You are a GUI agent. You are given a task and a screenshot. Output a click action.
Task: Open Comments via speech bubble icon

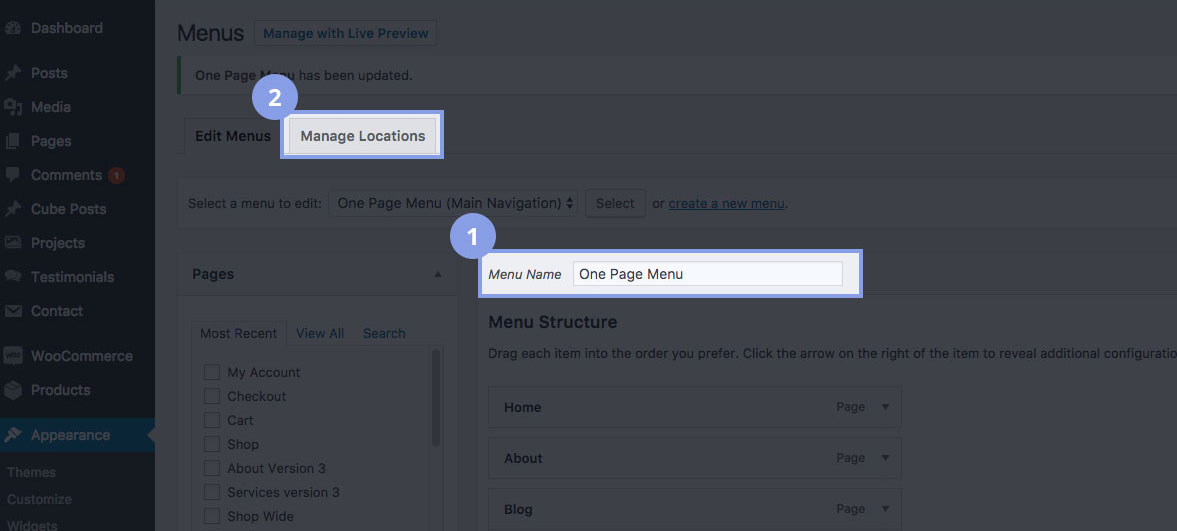pos(14,175)
